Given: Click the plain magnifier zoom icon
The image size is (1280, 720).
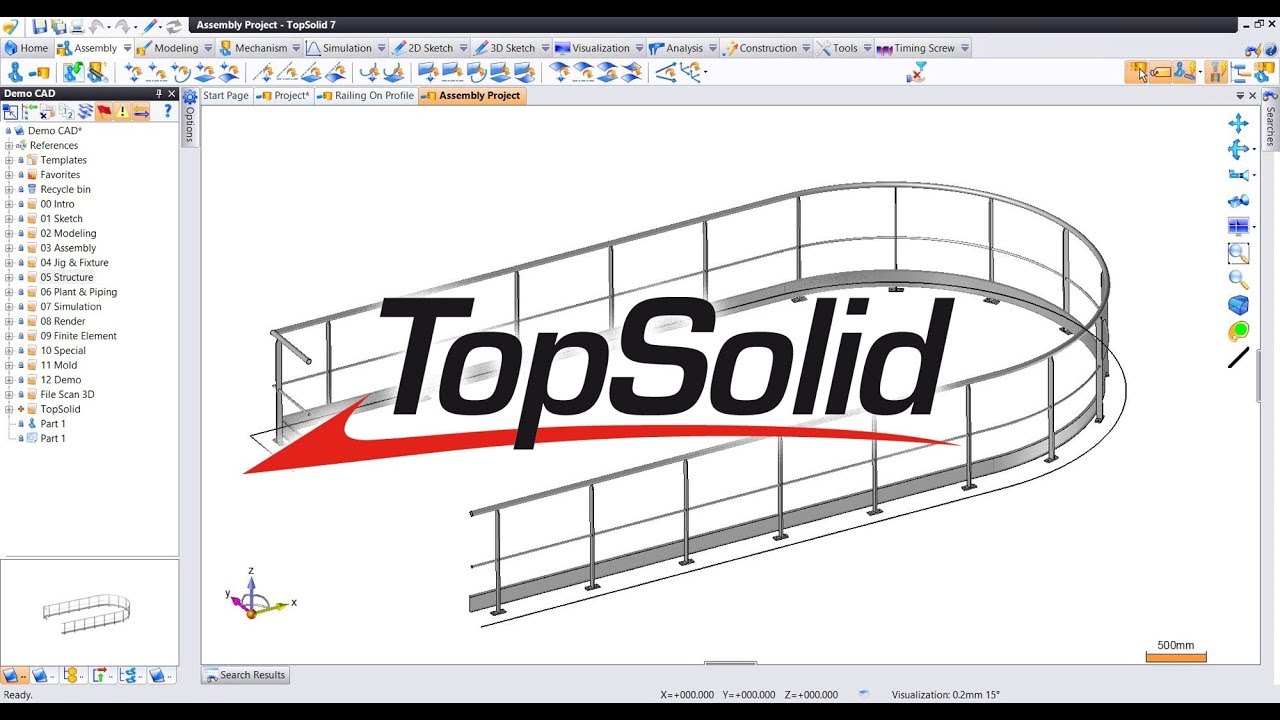Looking at the screenshot, I should point(1238,279).
